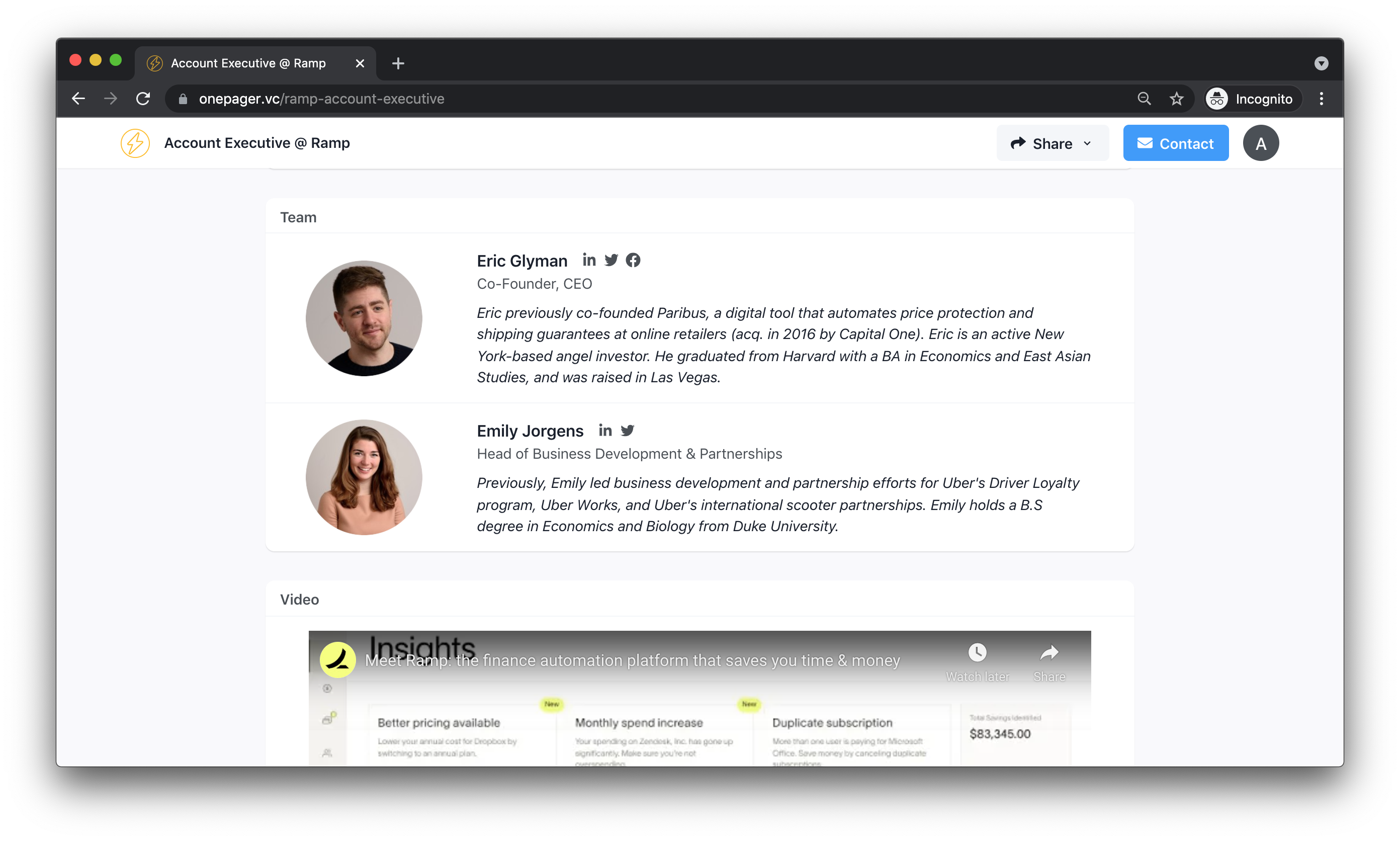1400x841 pixels.
Task: Open Emily Jorgens' LinkedIn icon
Action: pos(605,431)
